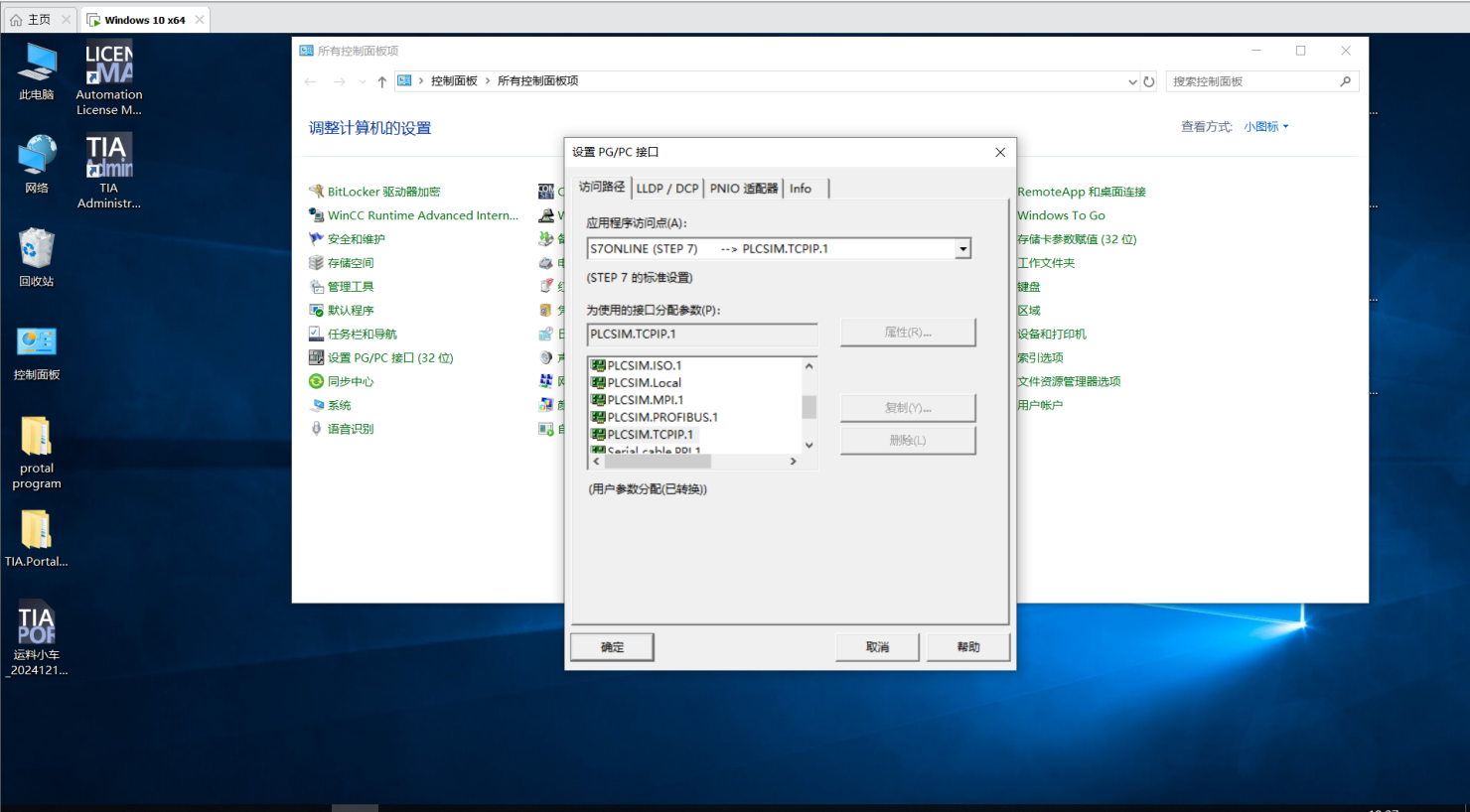Image resolution: width=1470 pixels, height=812 pixels.
Task: Select PLCSIM.PROFIBUS.1 in the interface list
Action: (x=661, y=417)
